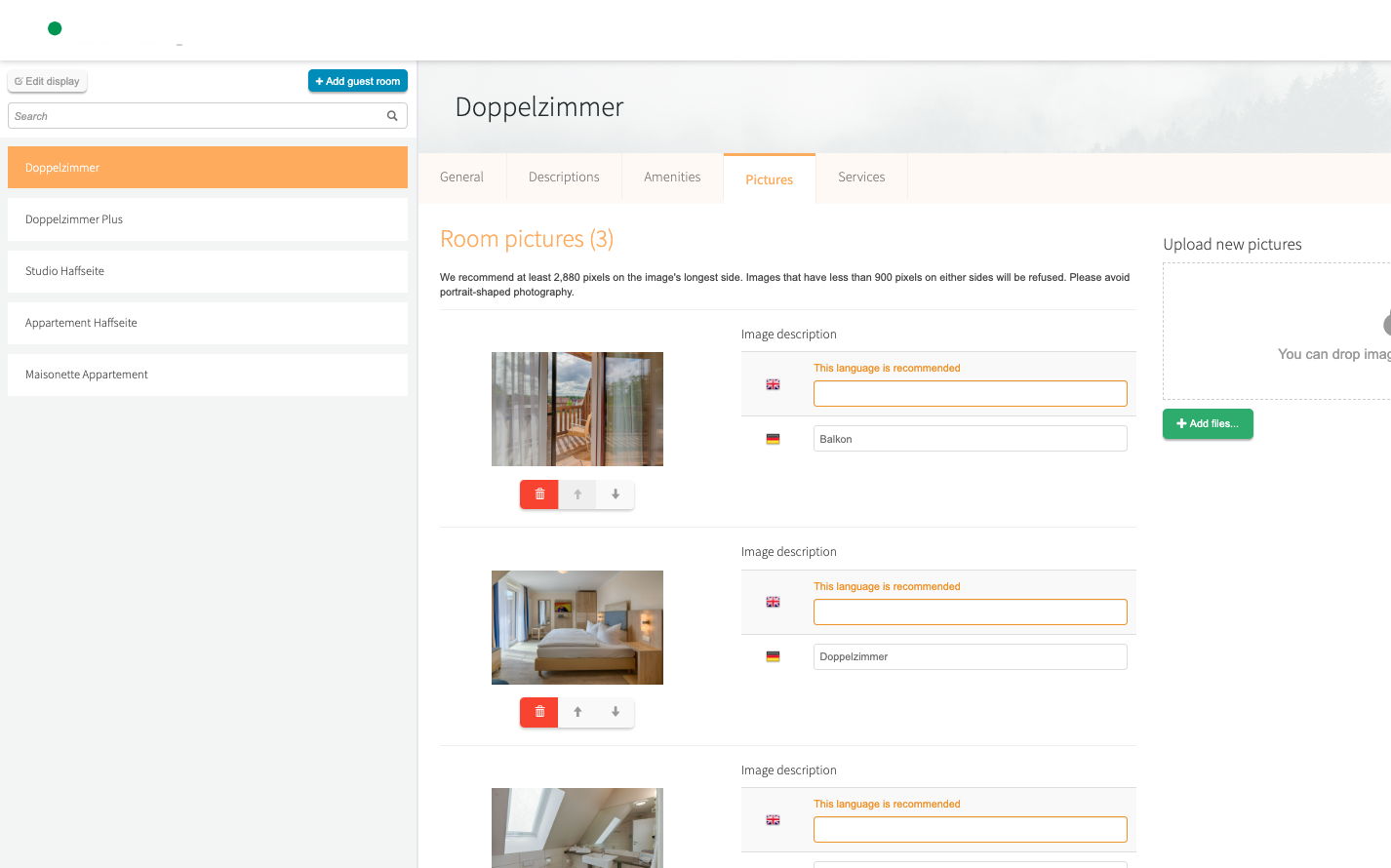Click the Room pictures (3) heading
This screenshot has height=868, width=1391.
[527, 239]
